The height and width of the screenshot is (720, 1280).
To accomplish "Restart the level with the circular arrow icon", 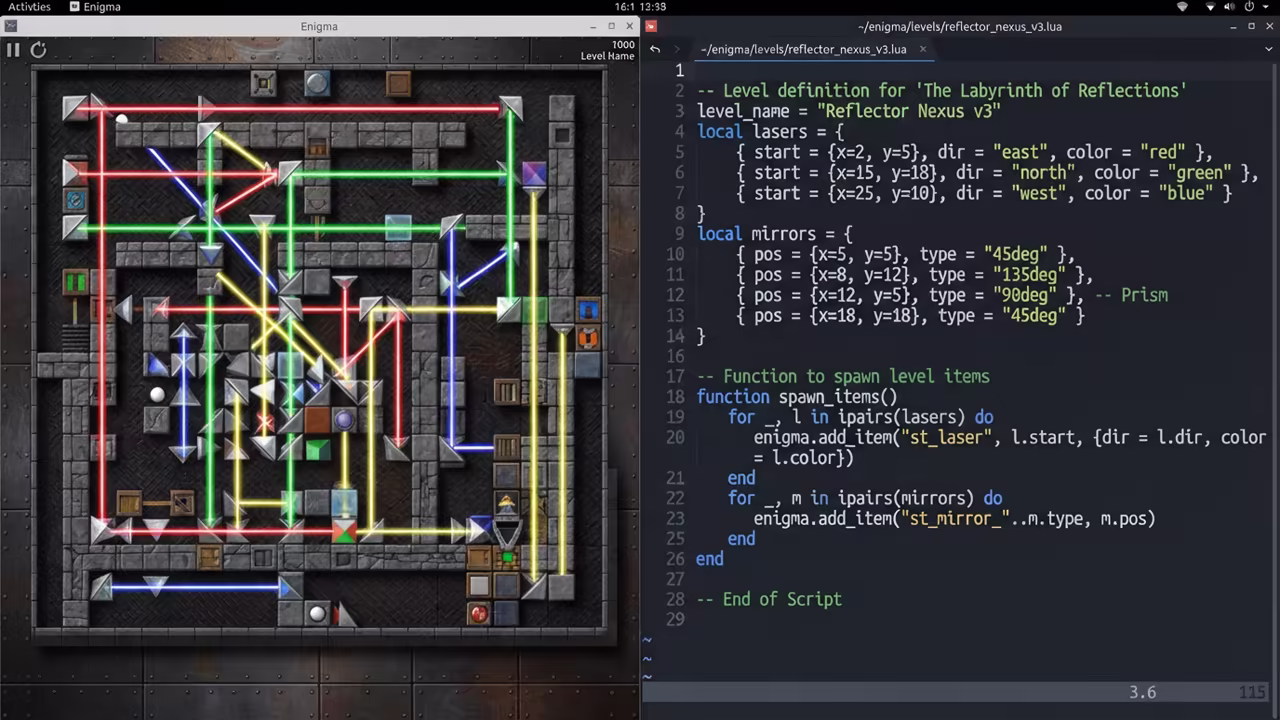I will (38, 49).
